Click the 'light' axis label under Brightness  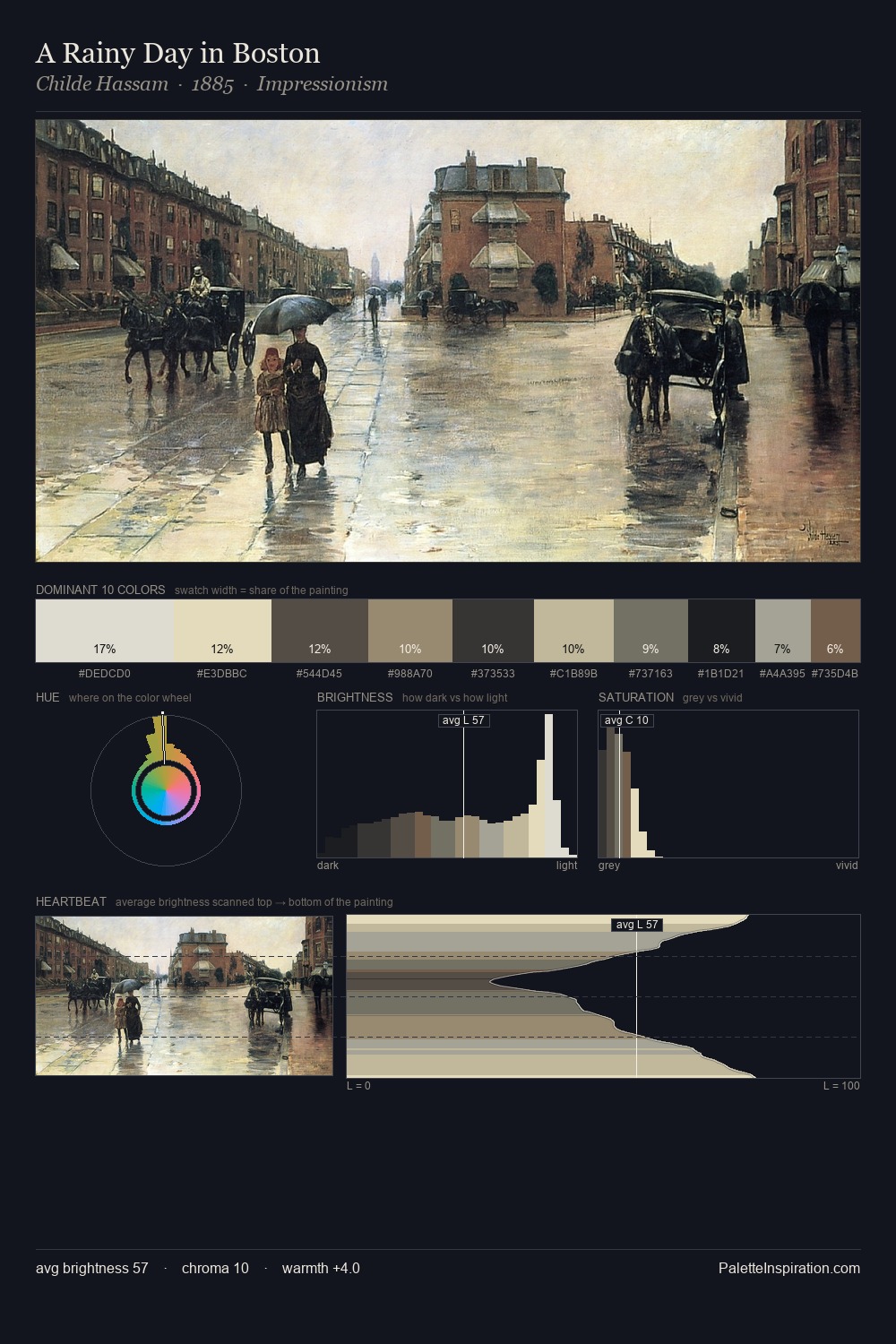567,866
